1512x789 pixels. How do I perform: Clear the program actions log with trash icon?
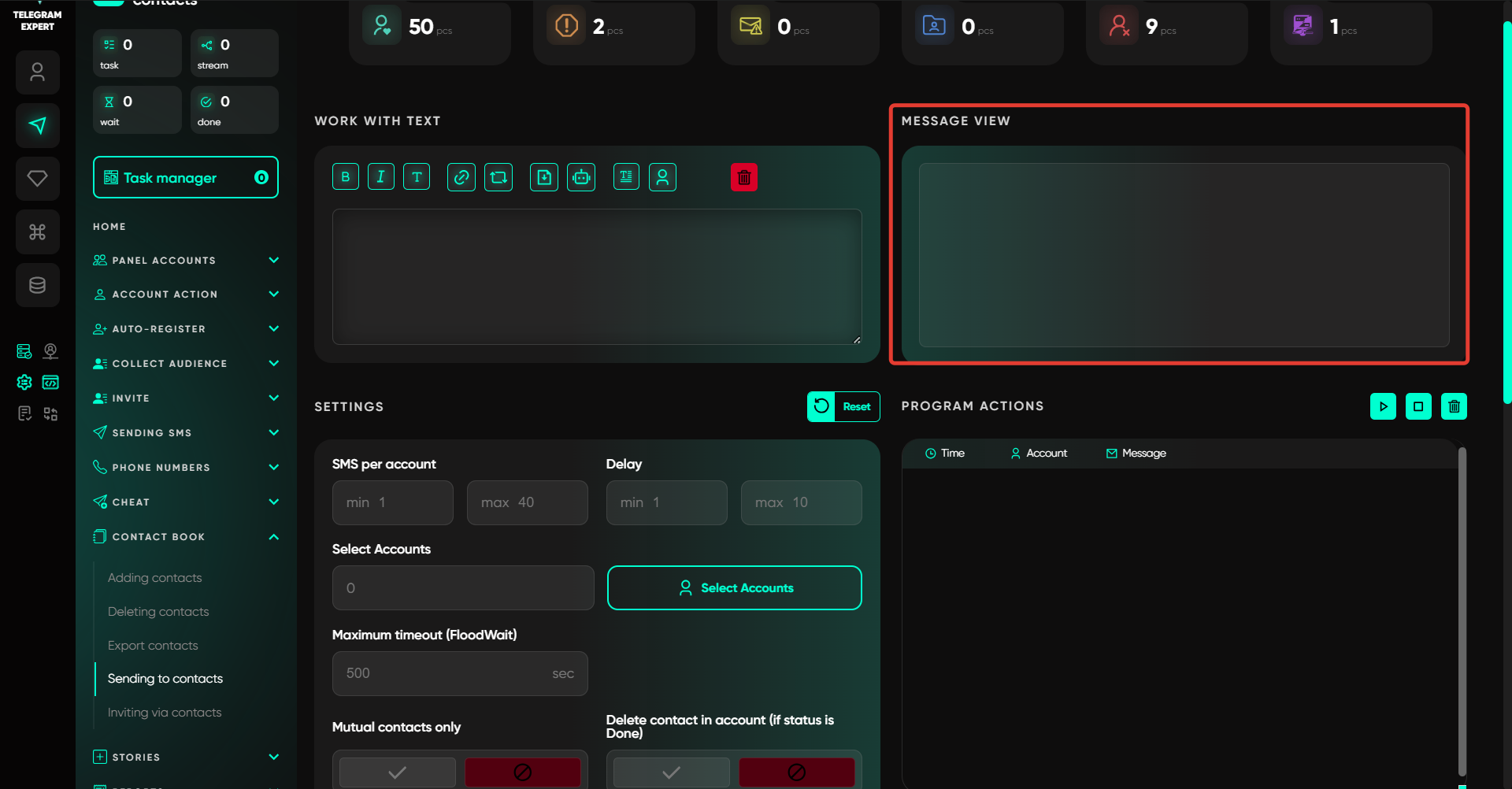(x=1454, y=406)
